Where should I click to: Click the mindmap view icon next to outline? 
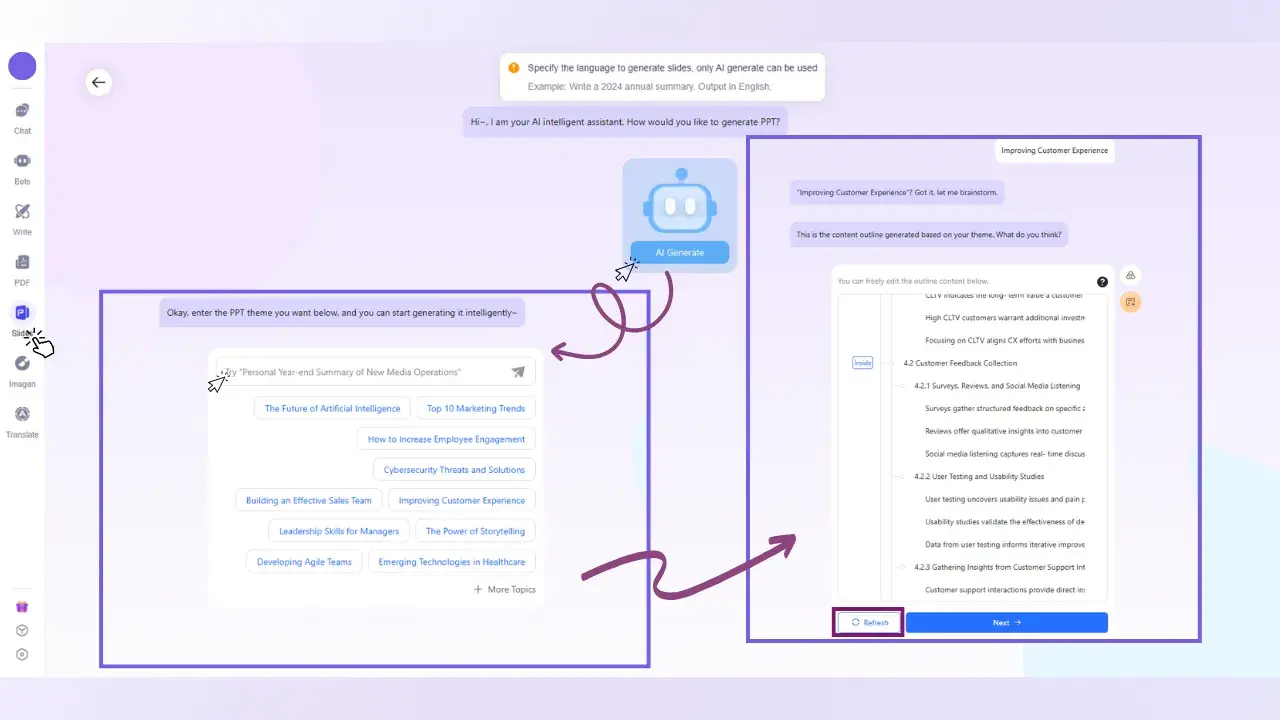pyautogui.click(x=1130, y=275)
